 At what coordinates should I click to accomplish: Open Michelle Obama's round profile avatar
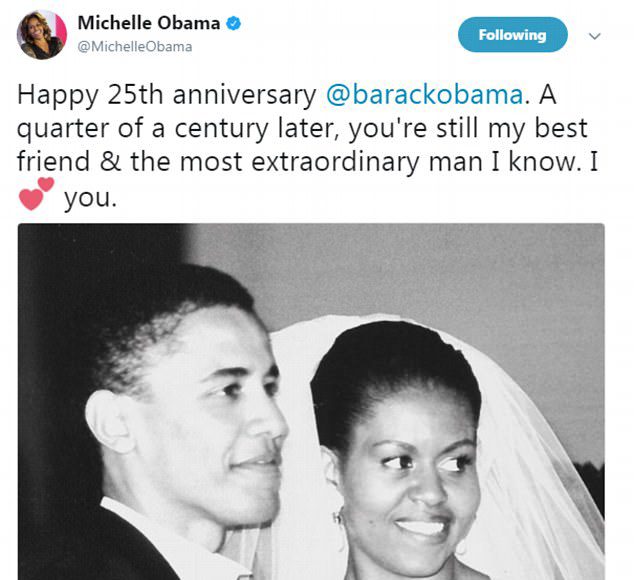(42, 35)
